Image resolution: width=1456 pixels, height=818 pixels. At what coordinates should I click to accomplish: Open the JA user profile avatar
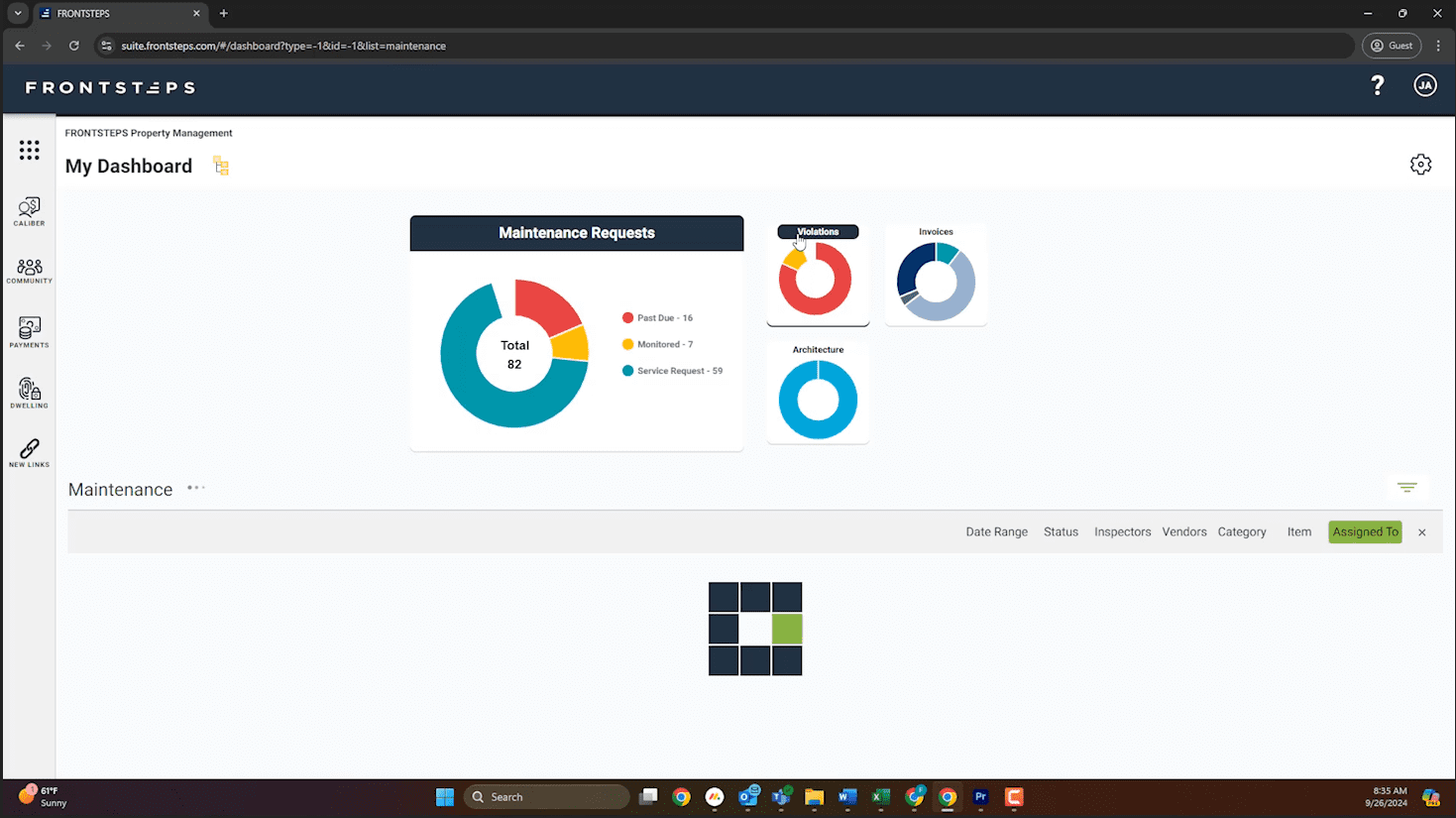pyautogui.click(x=1424, y=86)
